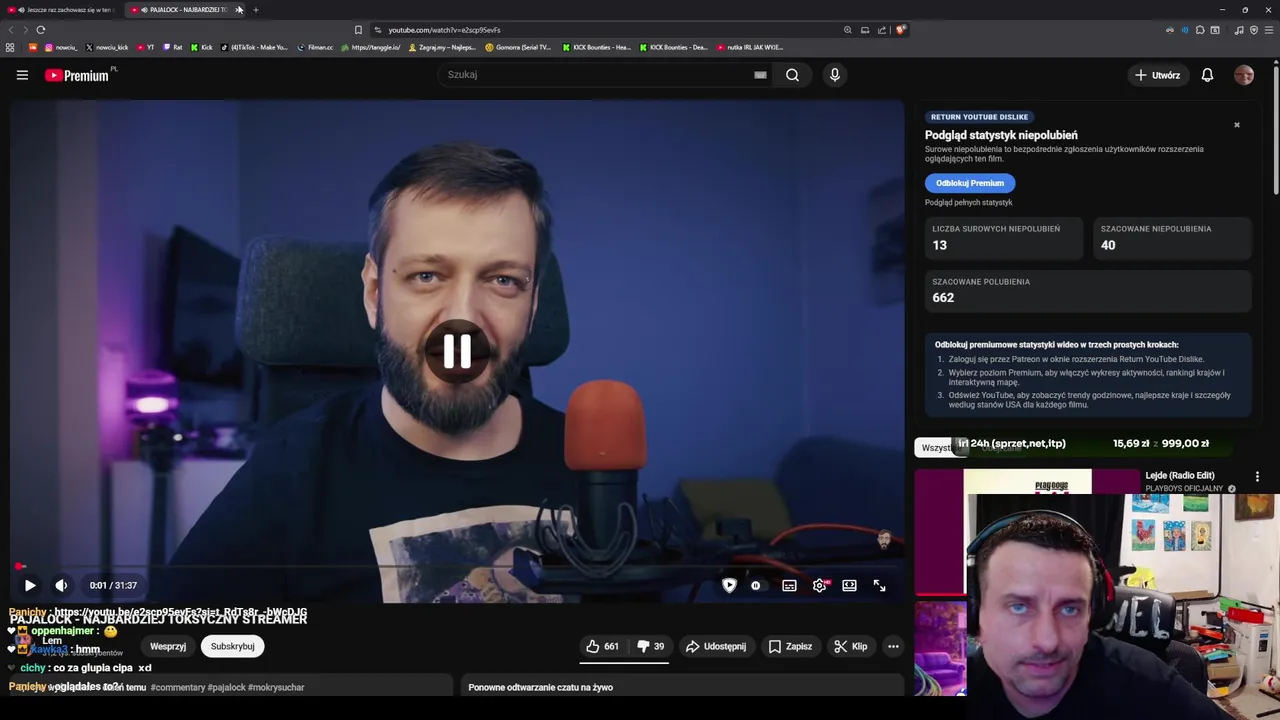Create a clip with Klip button
The image size is (1280, 720).
(x=851, y=647)
